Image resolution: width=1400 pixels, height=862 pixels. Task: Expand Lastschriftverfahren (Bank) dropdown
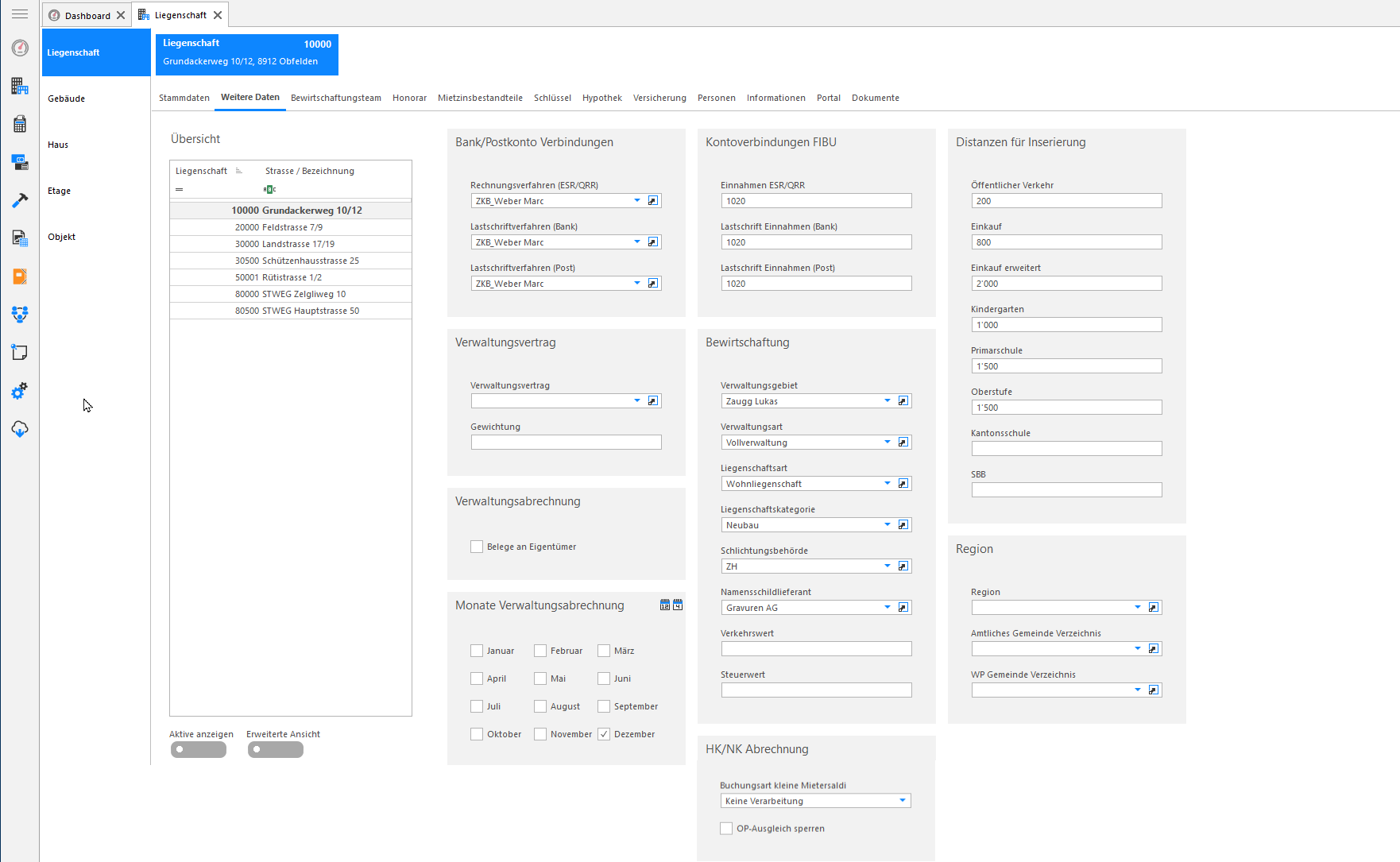[x=637, y=242]
